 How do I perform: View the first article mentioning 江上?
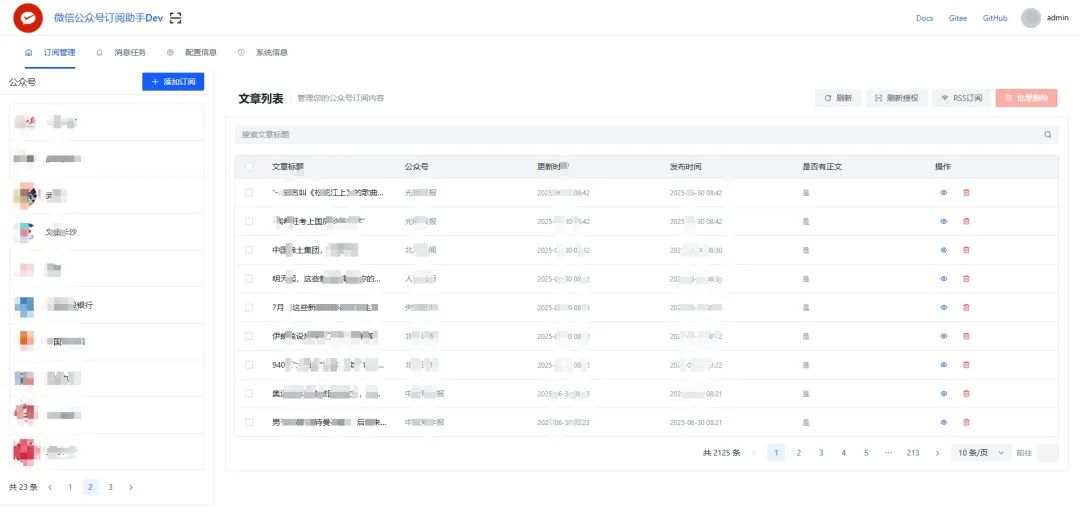(944, 193)
